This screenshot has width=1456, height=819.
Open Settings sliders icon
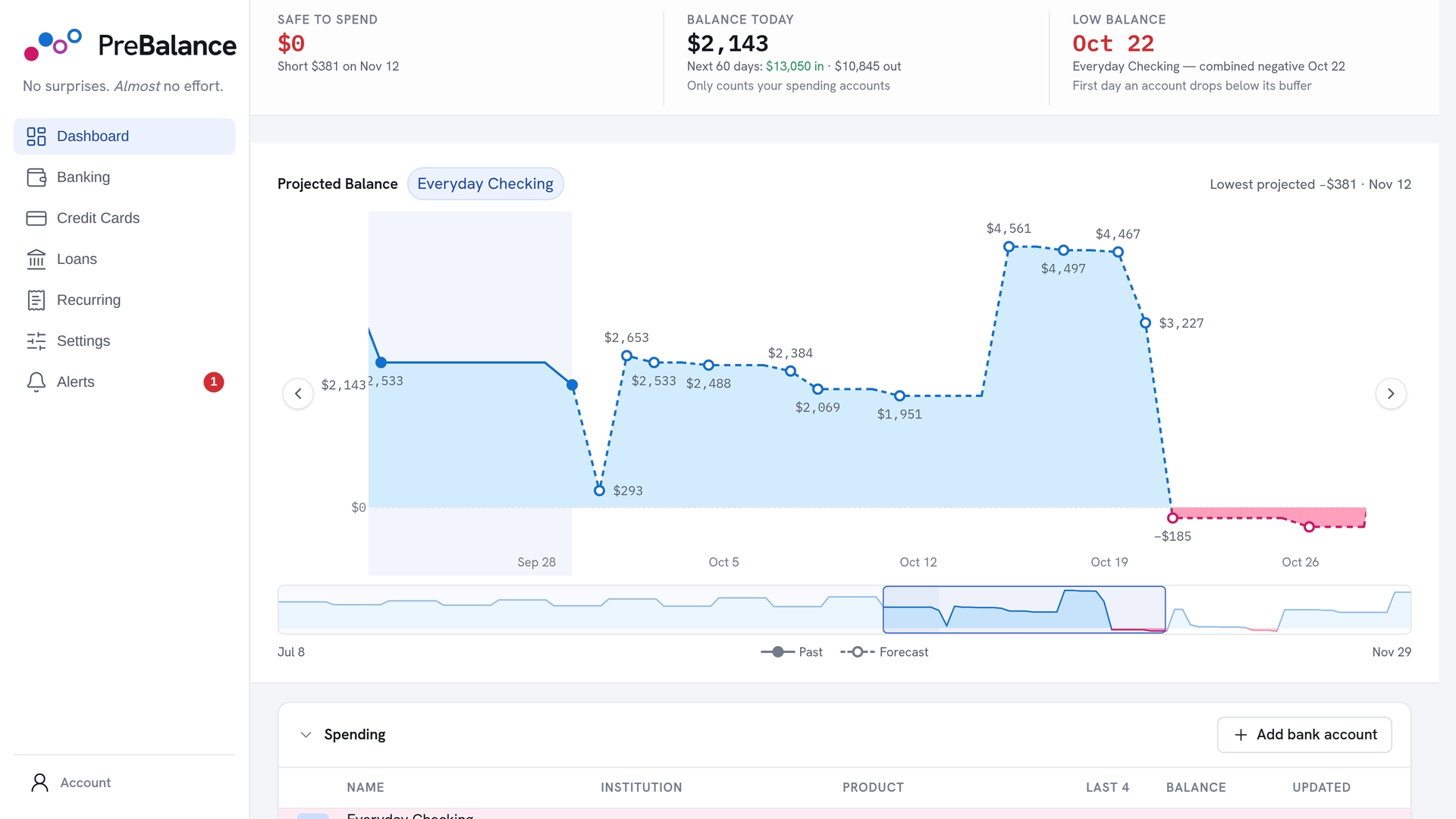pos(36,341)
